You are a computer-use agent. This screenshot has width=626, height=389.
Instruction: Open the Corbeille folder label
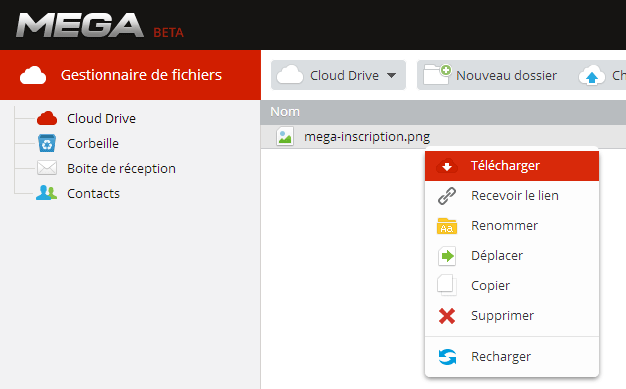tap(93, 143)
